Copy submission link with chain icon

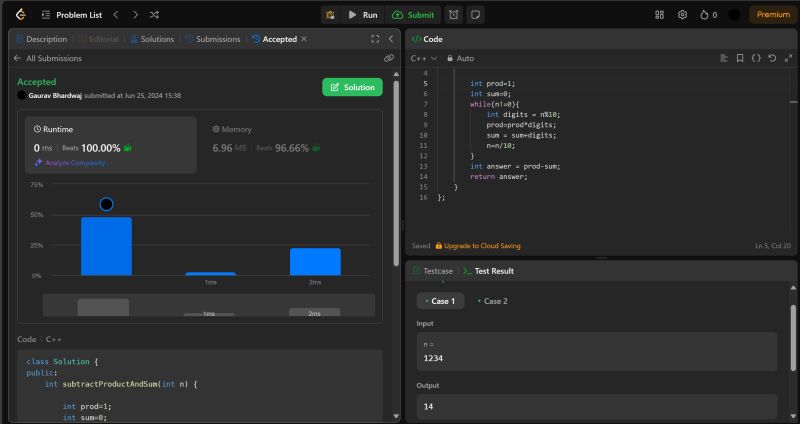388,58
